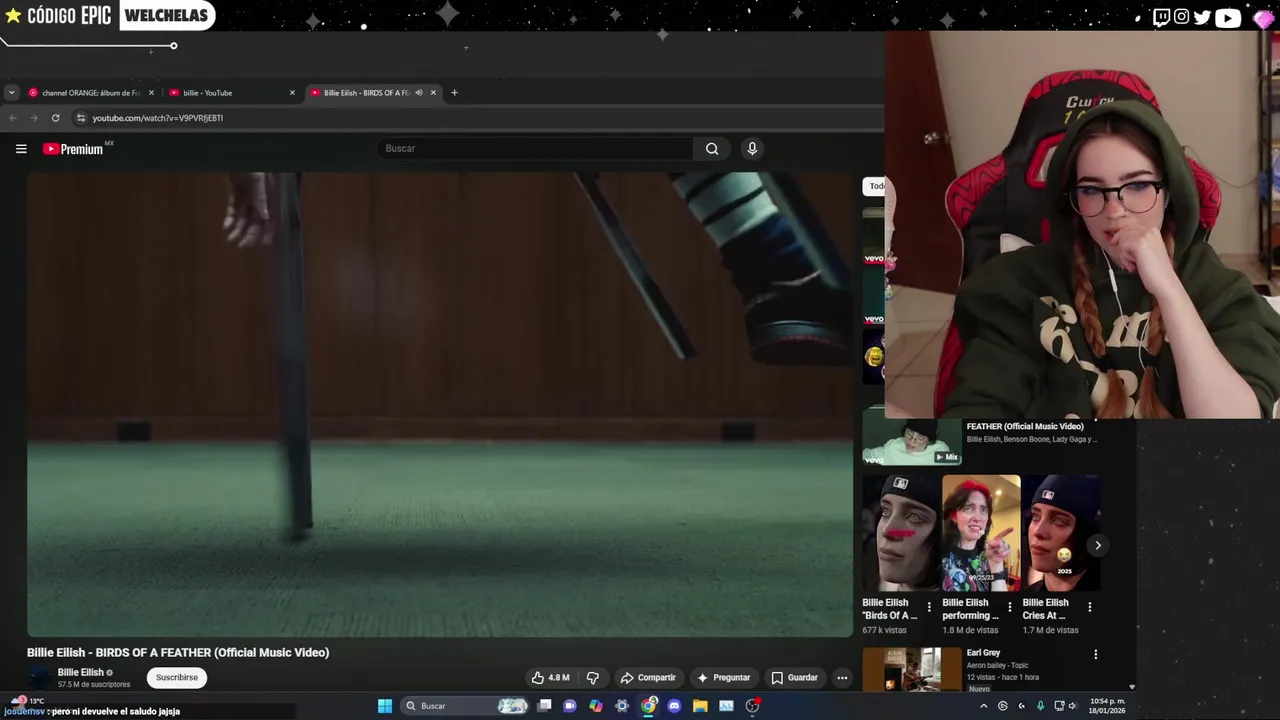Save video with Guardar button

point(795,678)
